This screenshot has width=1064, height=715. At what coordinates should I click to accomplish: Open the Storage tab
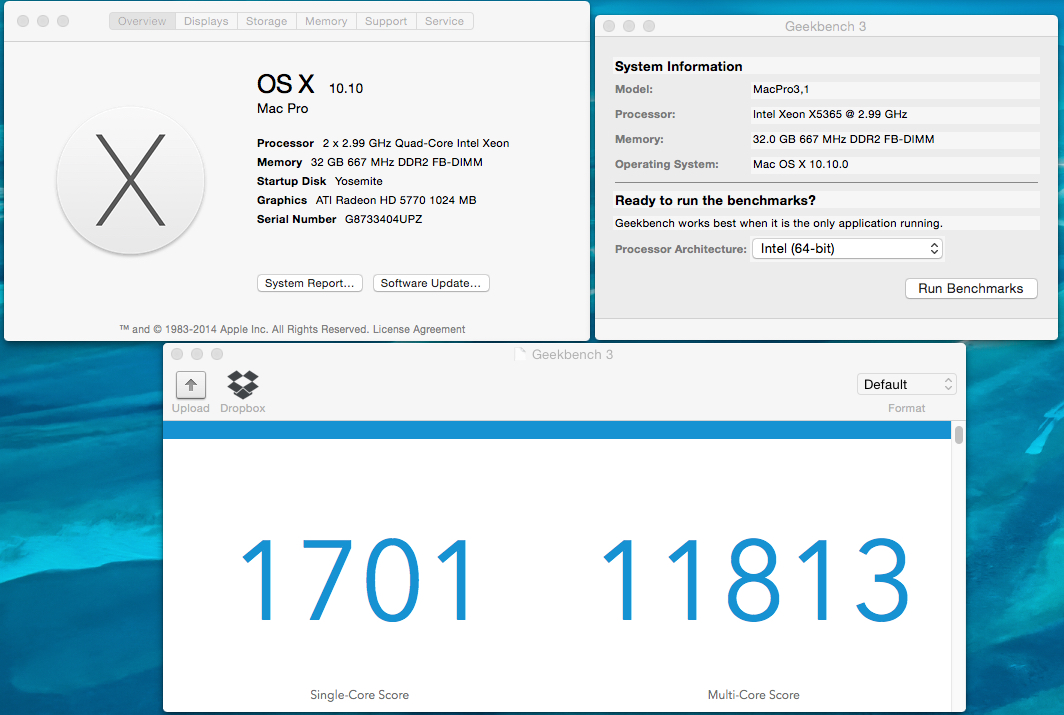tap(267, 21)
